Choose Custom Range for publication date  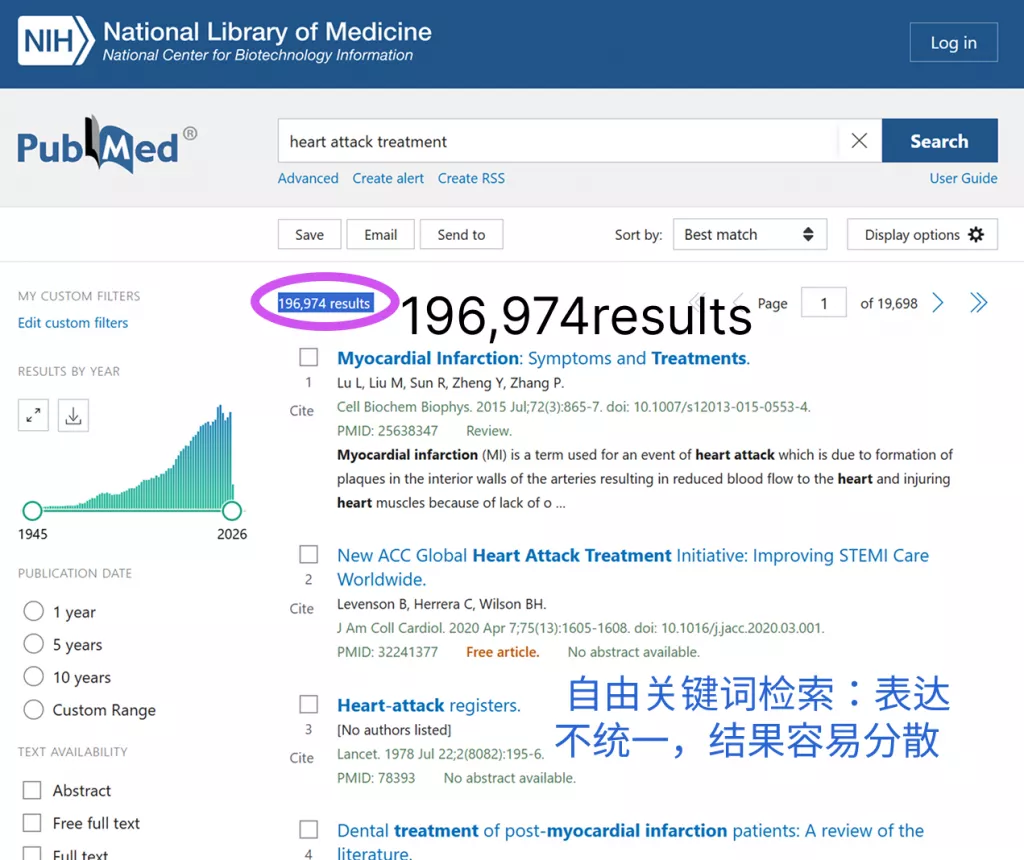pyautogui.click(x=33, y=709)
